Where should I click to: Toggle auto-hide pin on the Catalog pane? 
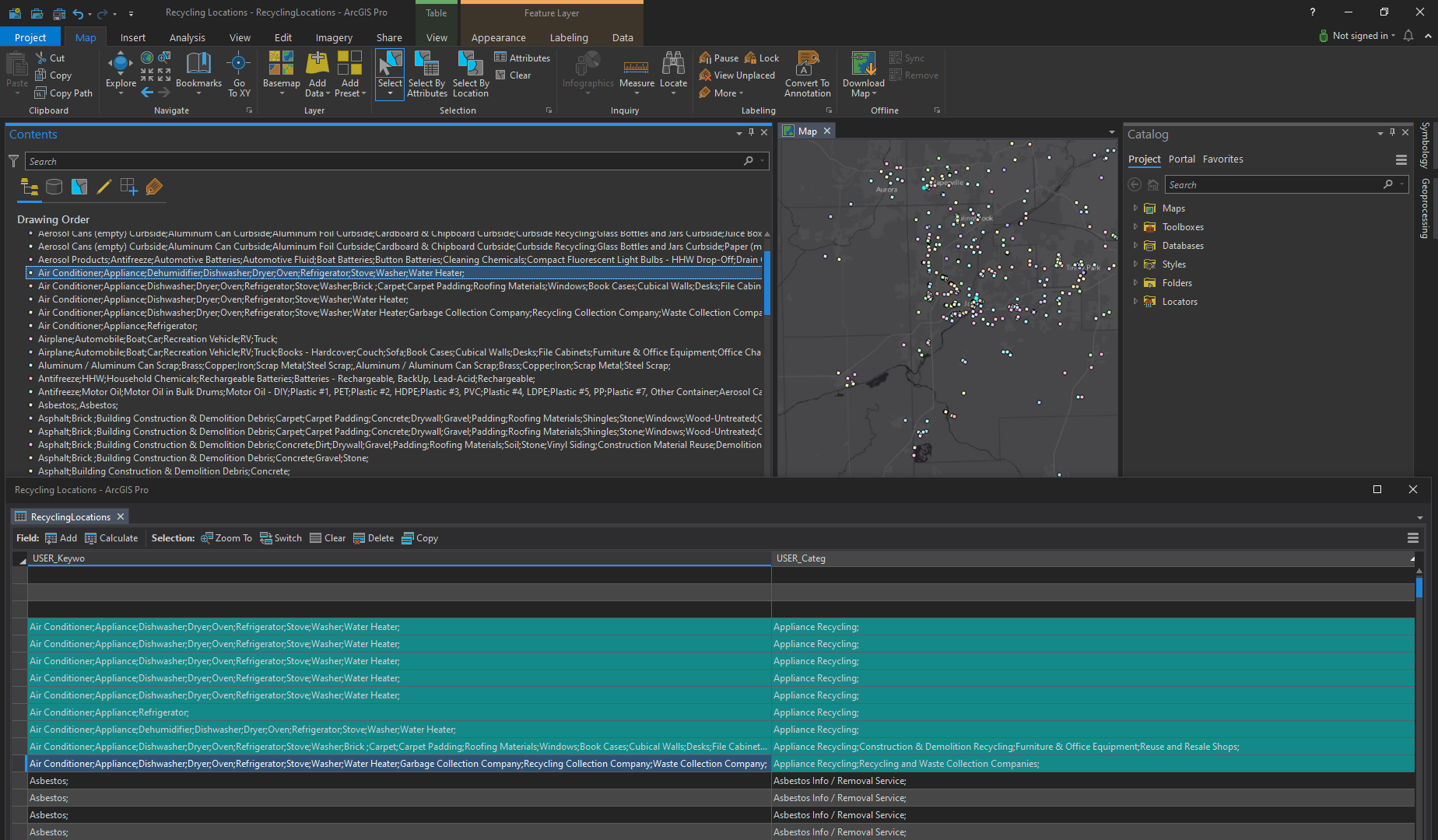coord(1392,133)
